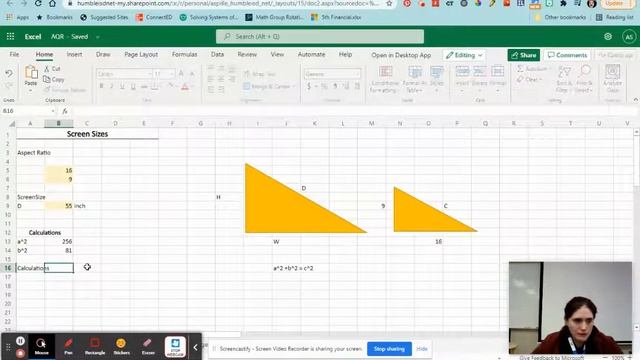Select the Screencastify Mouse tool
This screenshot has height=360, width=640.
point(41,346)
